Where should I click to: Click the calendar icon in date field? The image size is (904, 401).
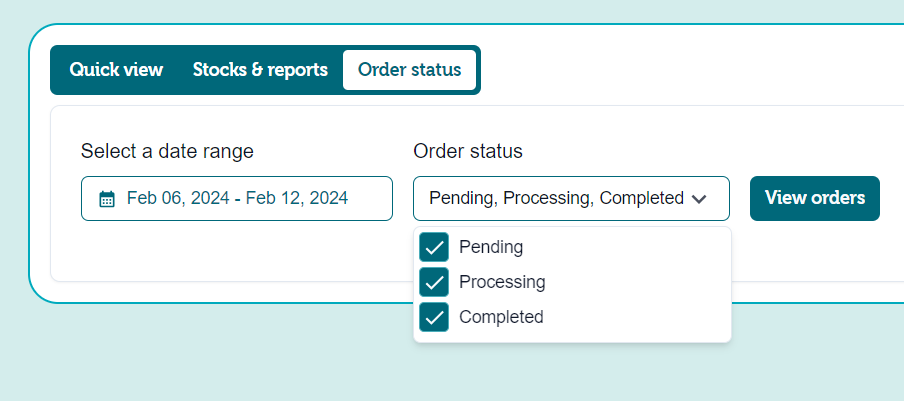point(107,199)
